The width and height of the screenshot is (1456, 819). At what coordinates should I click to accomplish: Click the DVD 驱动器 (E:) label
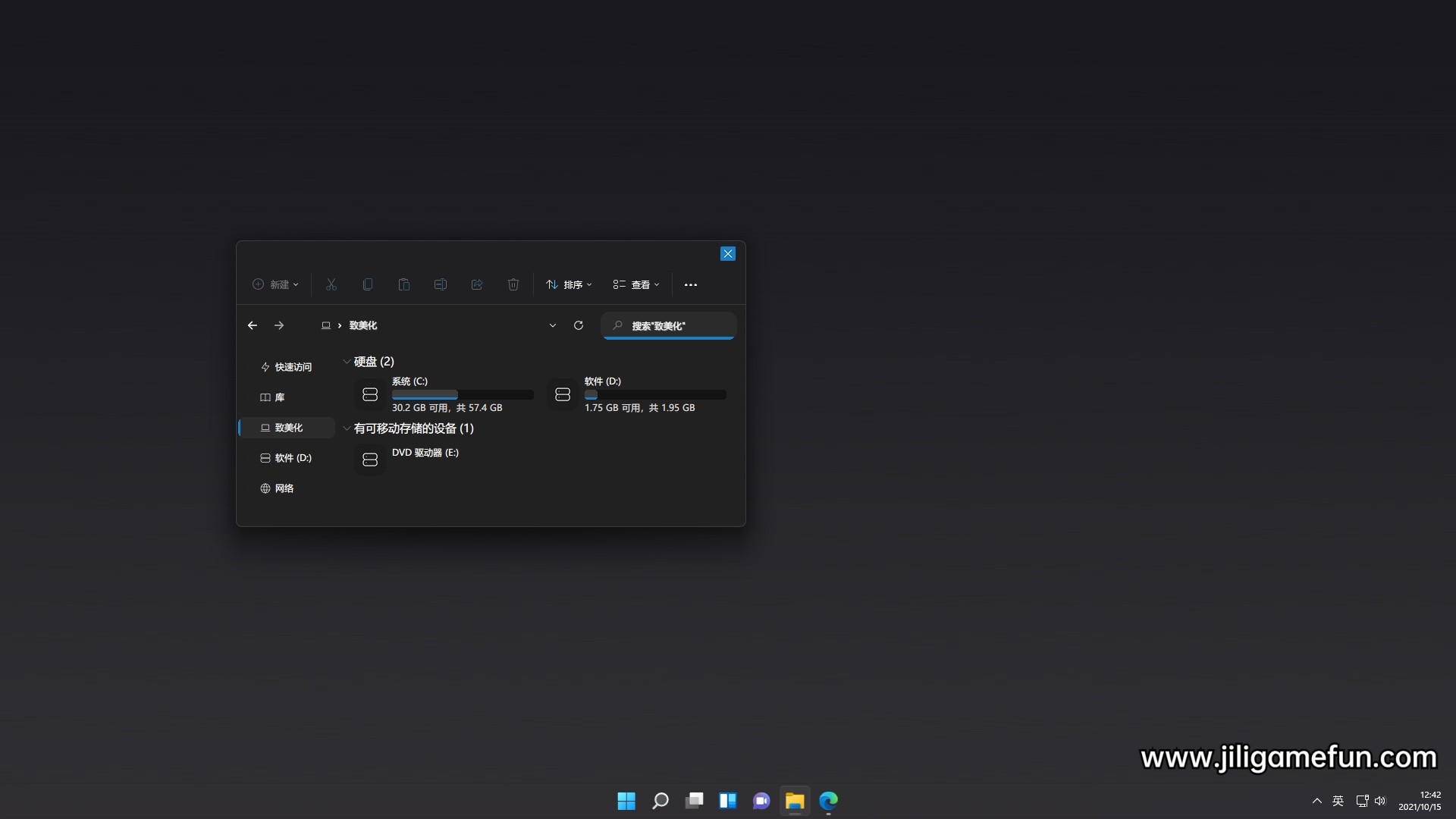coord(425,453)
